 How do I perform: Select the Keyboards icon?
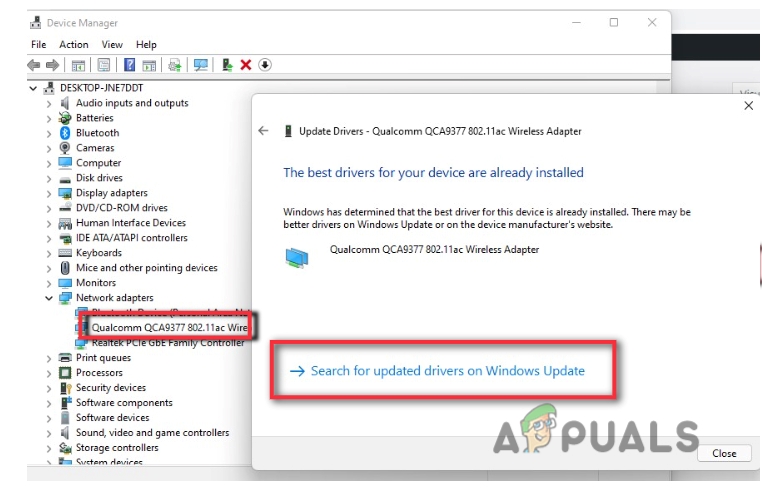tap(65, 253)
